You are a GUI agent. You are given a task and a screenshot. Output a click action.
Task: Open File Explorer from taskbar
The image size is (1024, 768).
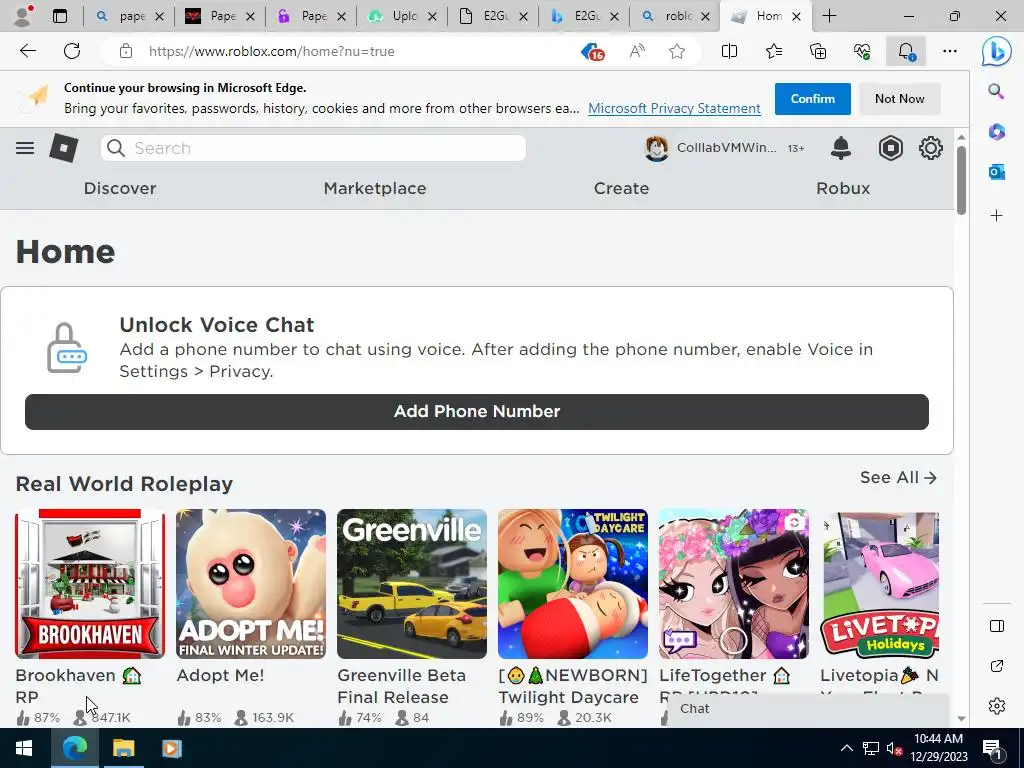(x=123, y=748)
